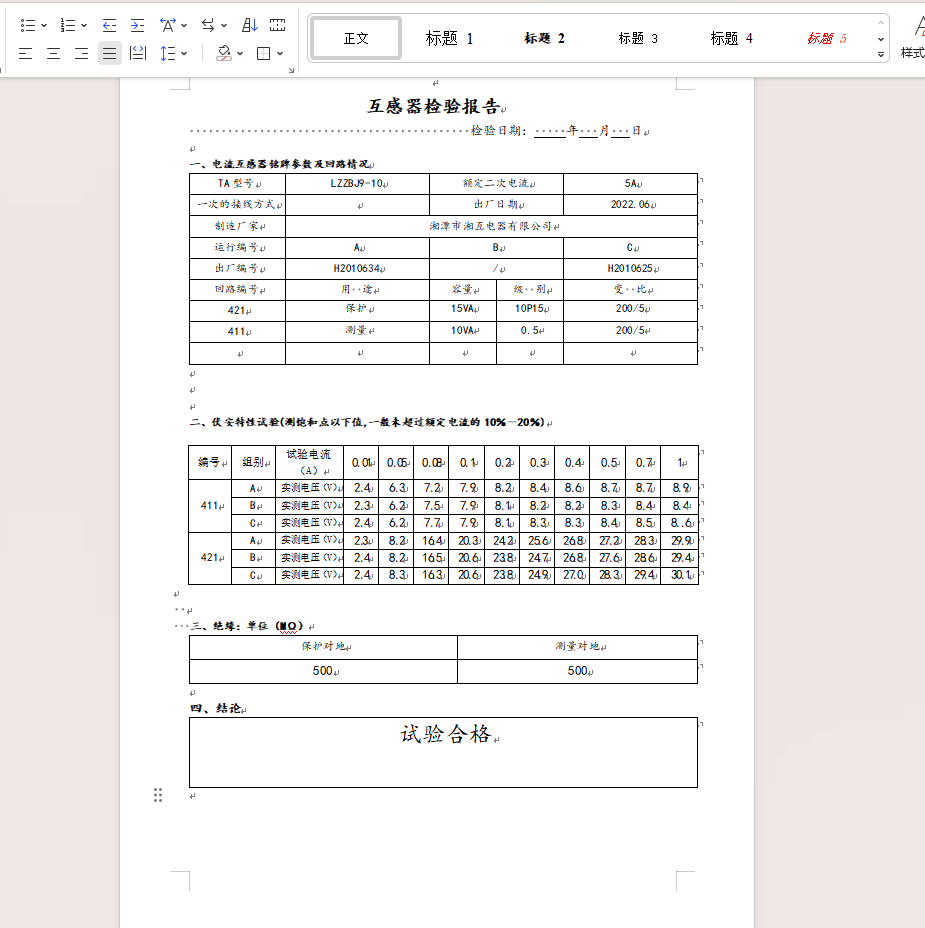Screen dimensions: 925x928
Task: Click the 额定二次电流 cell
Action: coord(496,183)
